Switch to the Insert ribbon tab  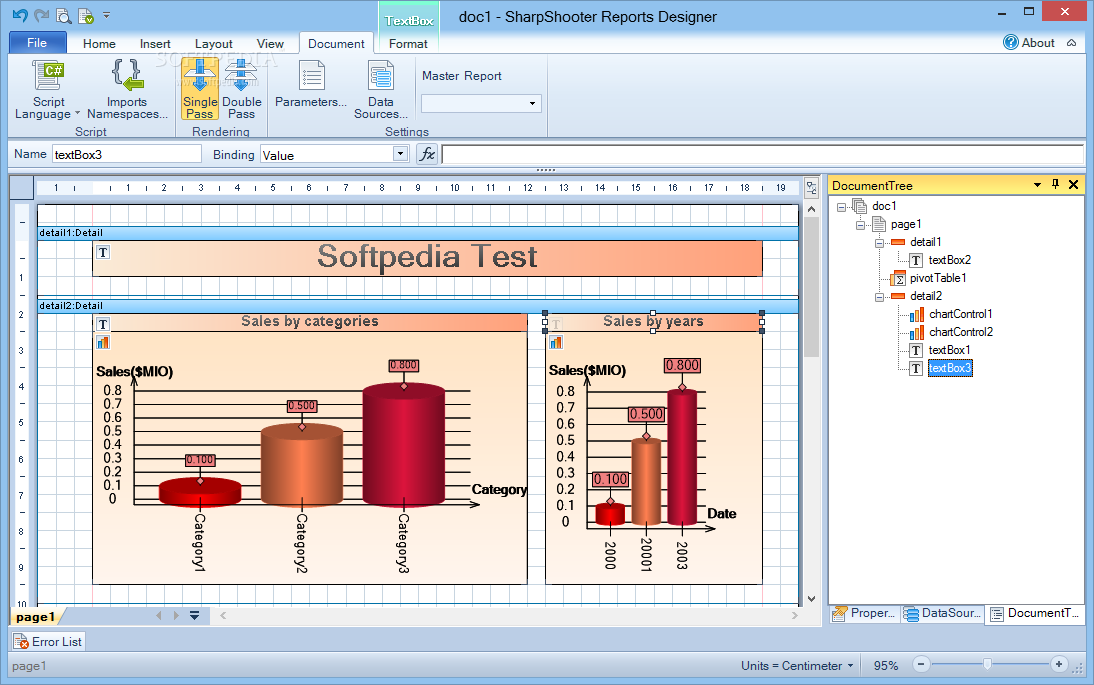[155, 43]
